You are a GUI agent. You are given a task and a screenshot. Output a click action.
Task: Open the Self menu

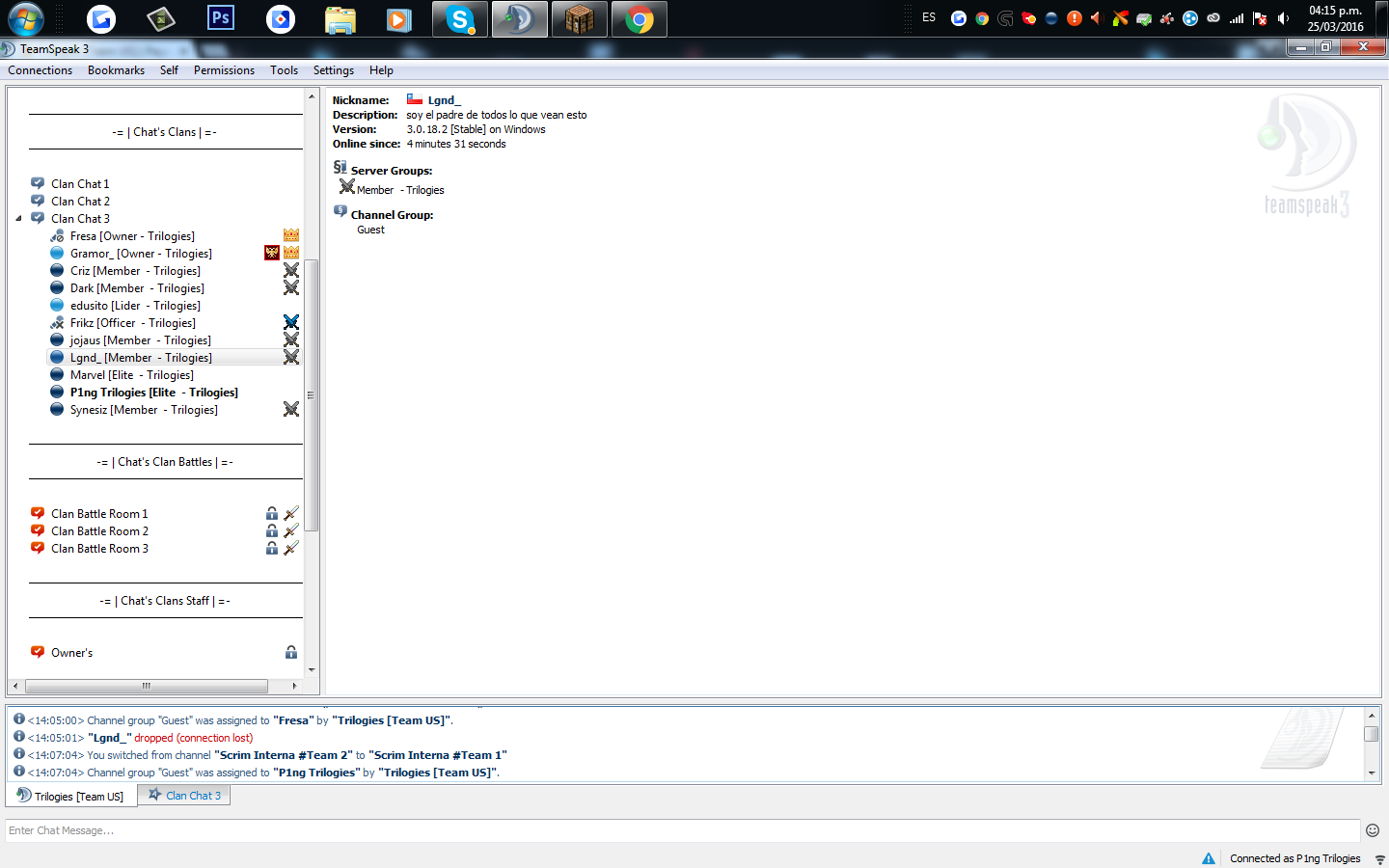point(169,70)
